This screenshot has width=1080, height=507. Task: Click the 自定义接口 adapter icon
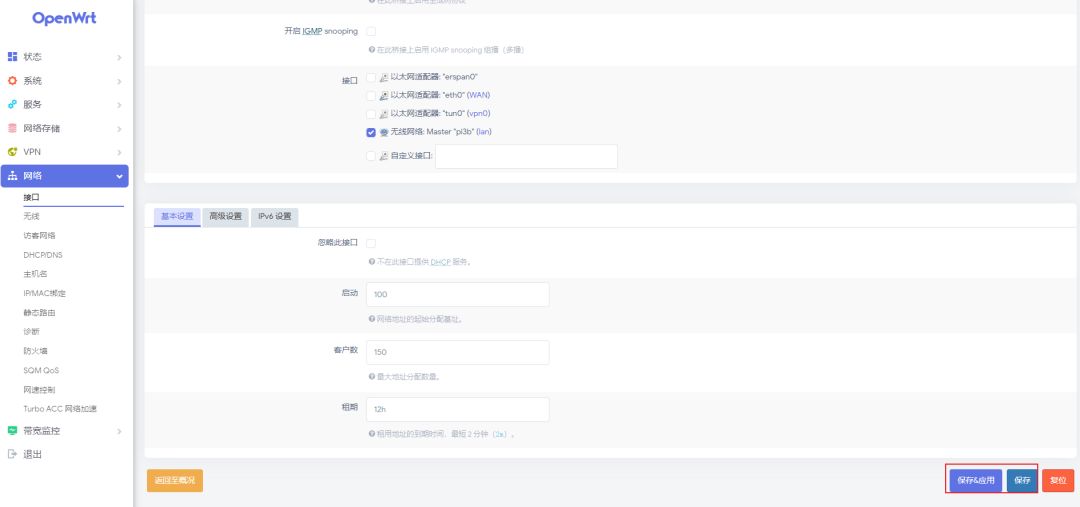(x=384, y=156)
